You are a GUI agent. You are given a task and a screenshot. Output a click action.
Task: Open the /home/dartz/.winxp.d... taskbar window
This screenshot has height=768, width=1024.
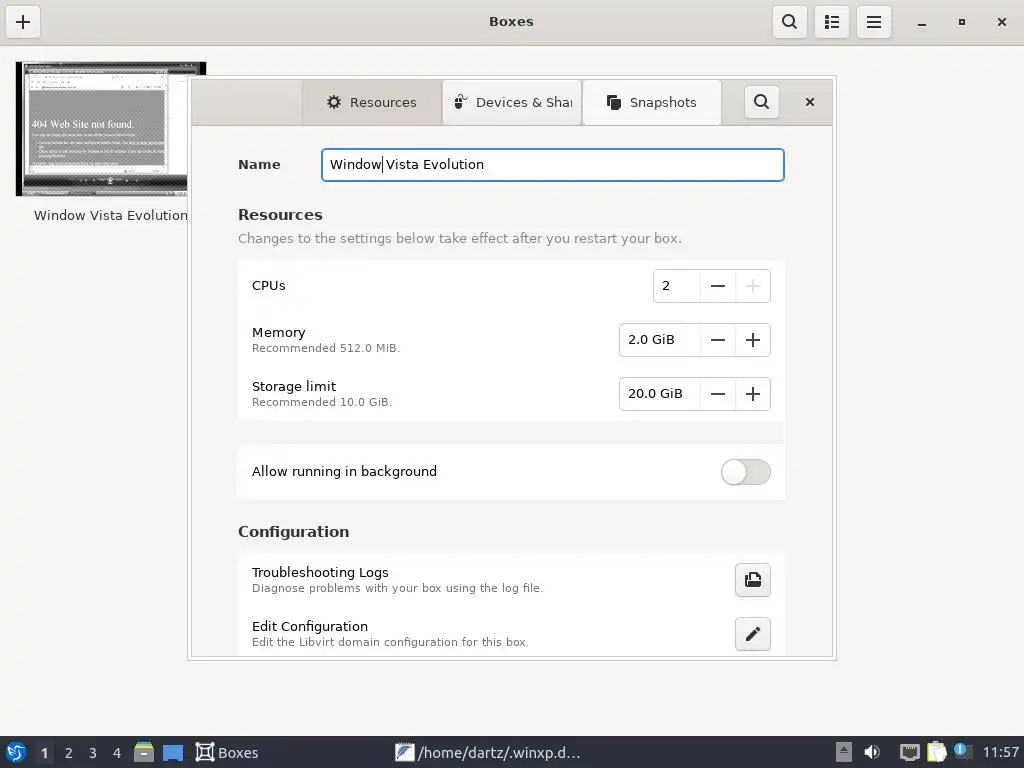pos(488,753)
